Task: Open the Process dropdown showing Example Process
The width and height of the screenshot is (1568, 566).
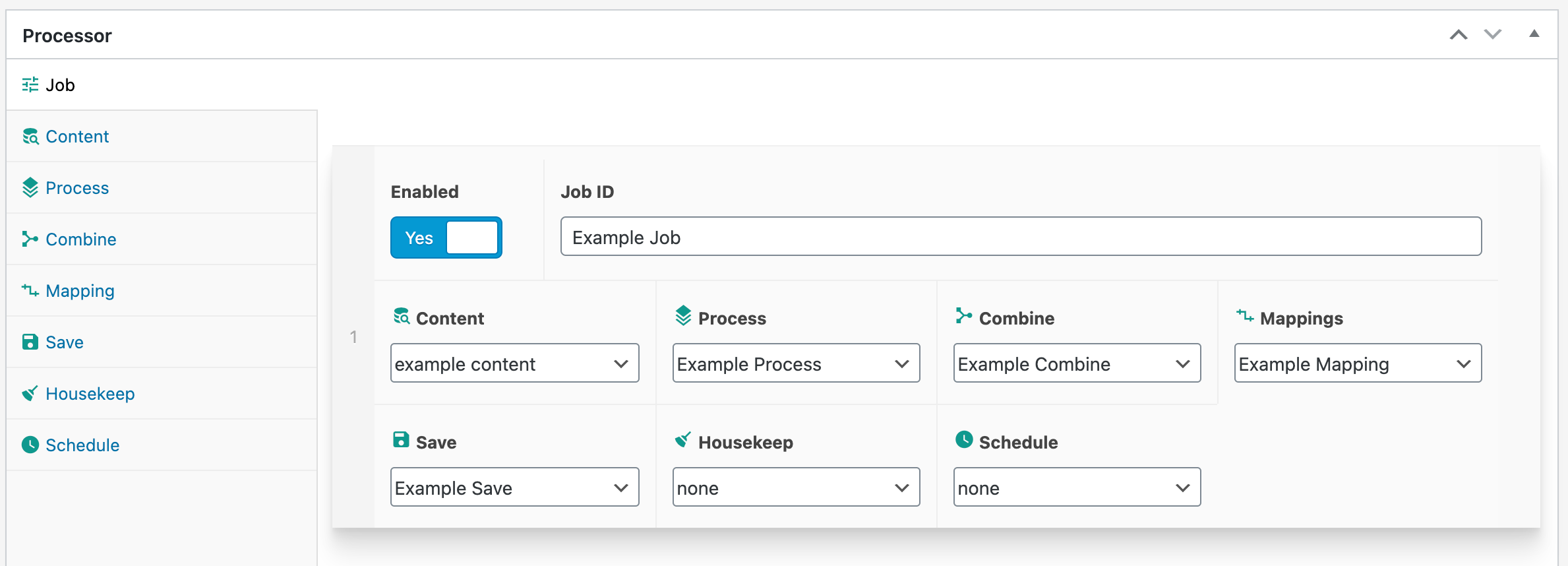Action: 797,363
